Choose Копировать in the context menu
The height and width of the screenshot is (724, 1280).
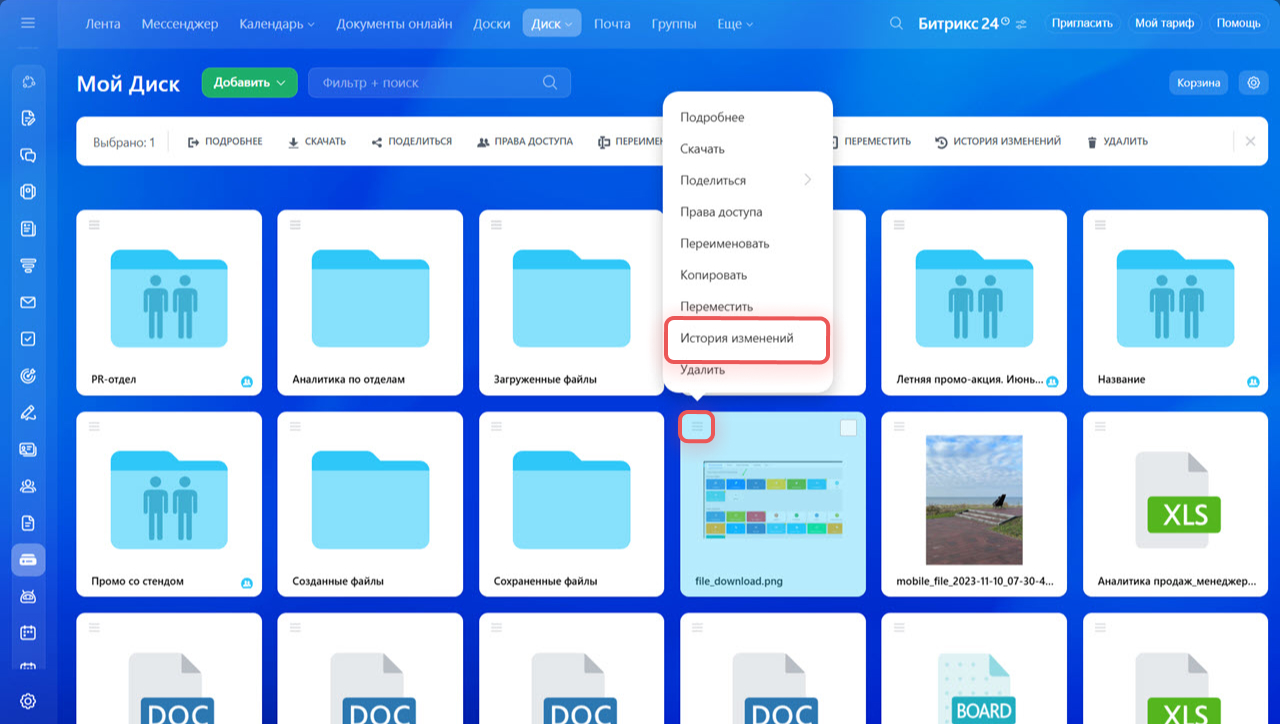(747, 275)
